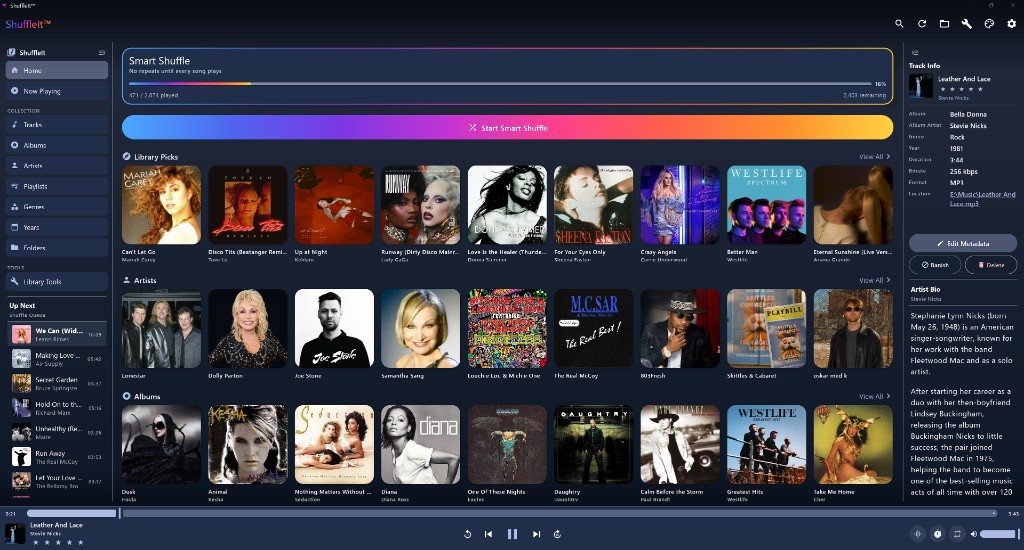
Task: Rate track in Track Info stars
Action: click(x=961, y=89)
